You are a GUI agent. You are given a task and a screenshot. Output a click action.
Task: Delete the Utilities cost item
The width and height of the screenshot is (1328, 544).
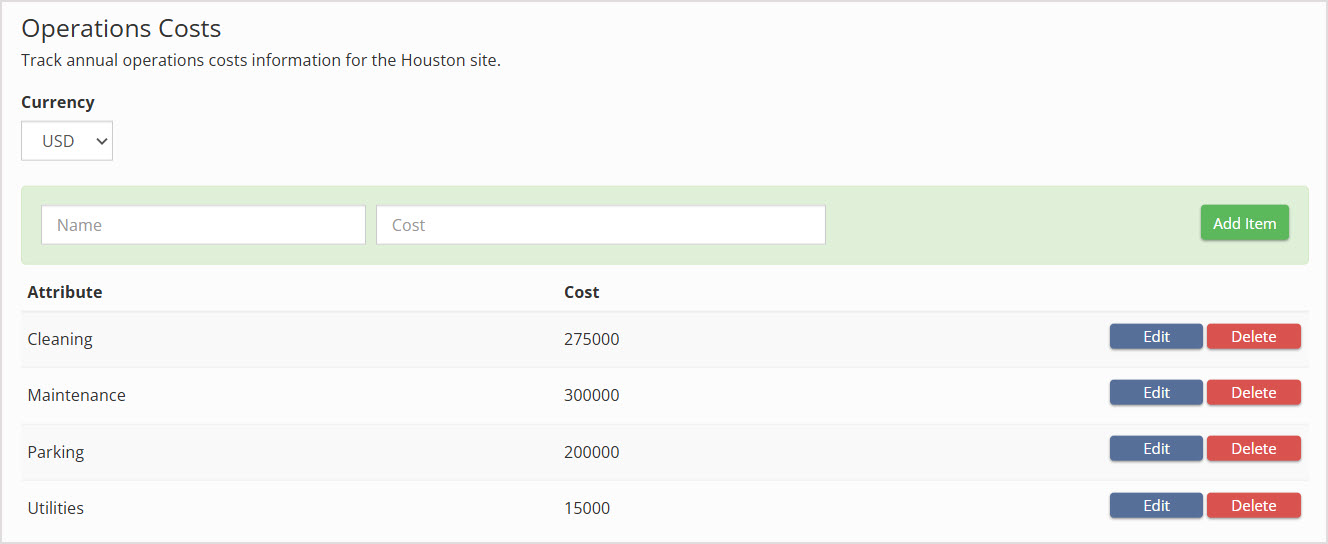tap(1253, 506)
